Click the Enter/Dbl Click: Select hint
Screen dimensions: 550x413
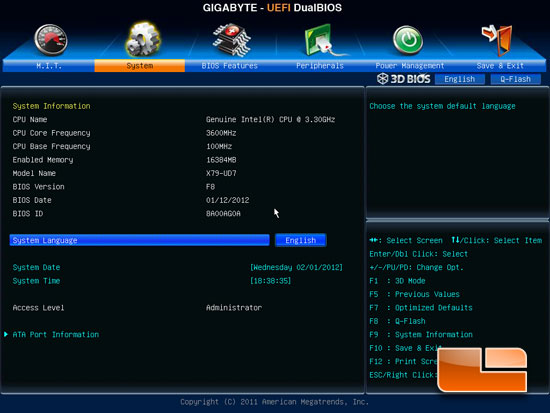pos(418,254)
